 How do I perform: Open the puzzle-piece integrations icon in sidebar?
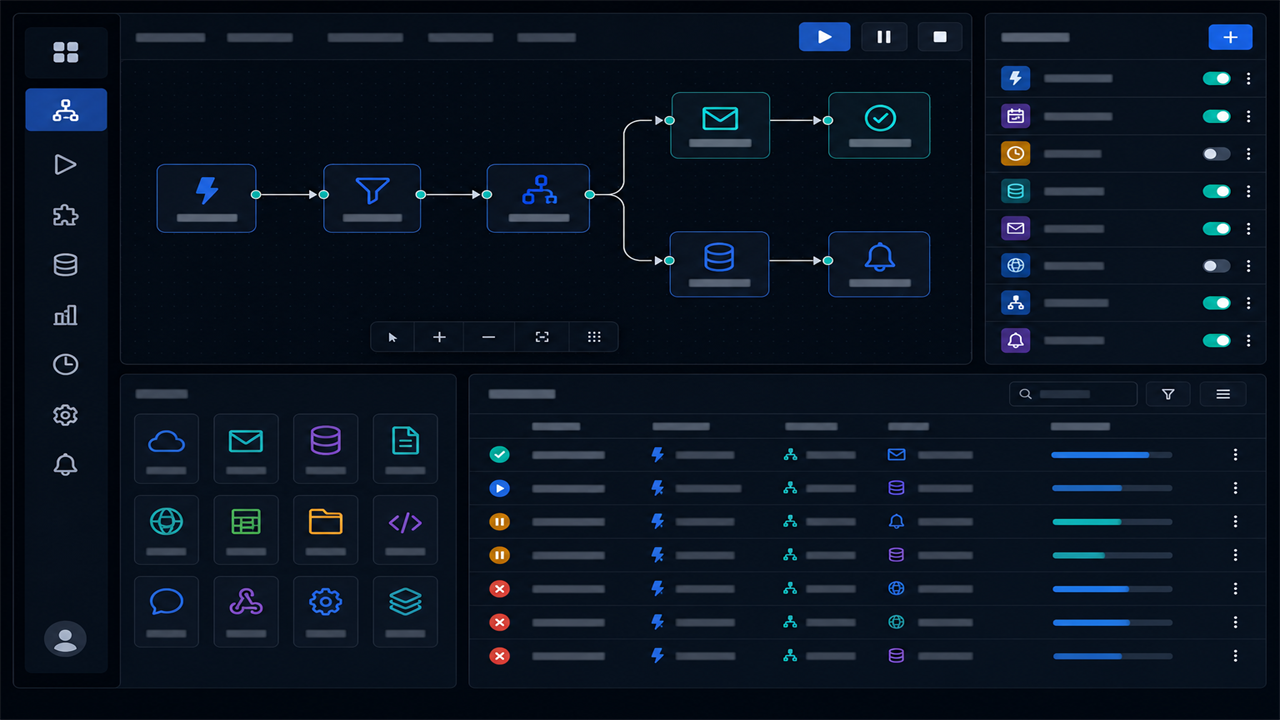pos(66,215)
